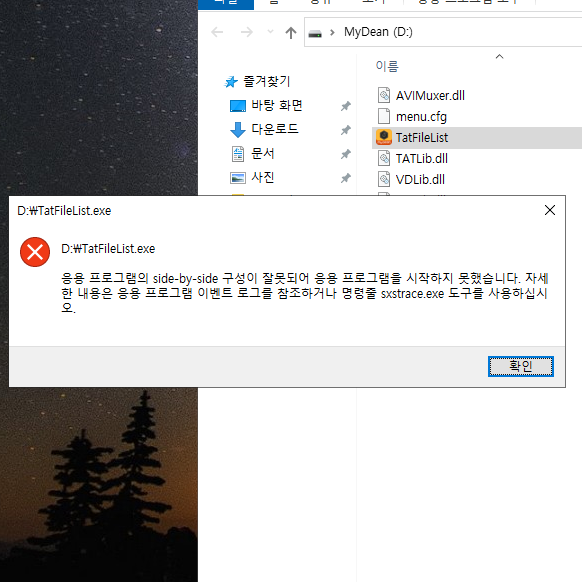Click the VDLib.dll file icon
This screenshot has width=582, height=582.
[384, 179]
